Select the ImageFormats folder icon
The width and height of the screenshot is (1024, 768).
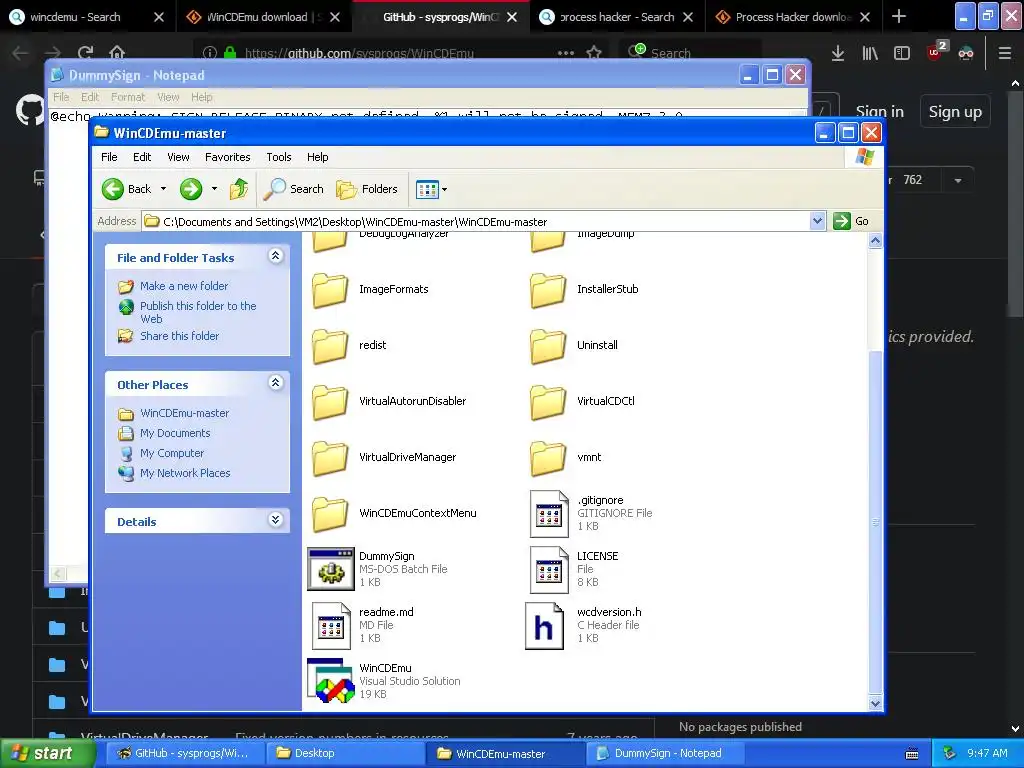(330, 290)
